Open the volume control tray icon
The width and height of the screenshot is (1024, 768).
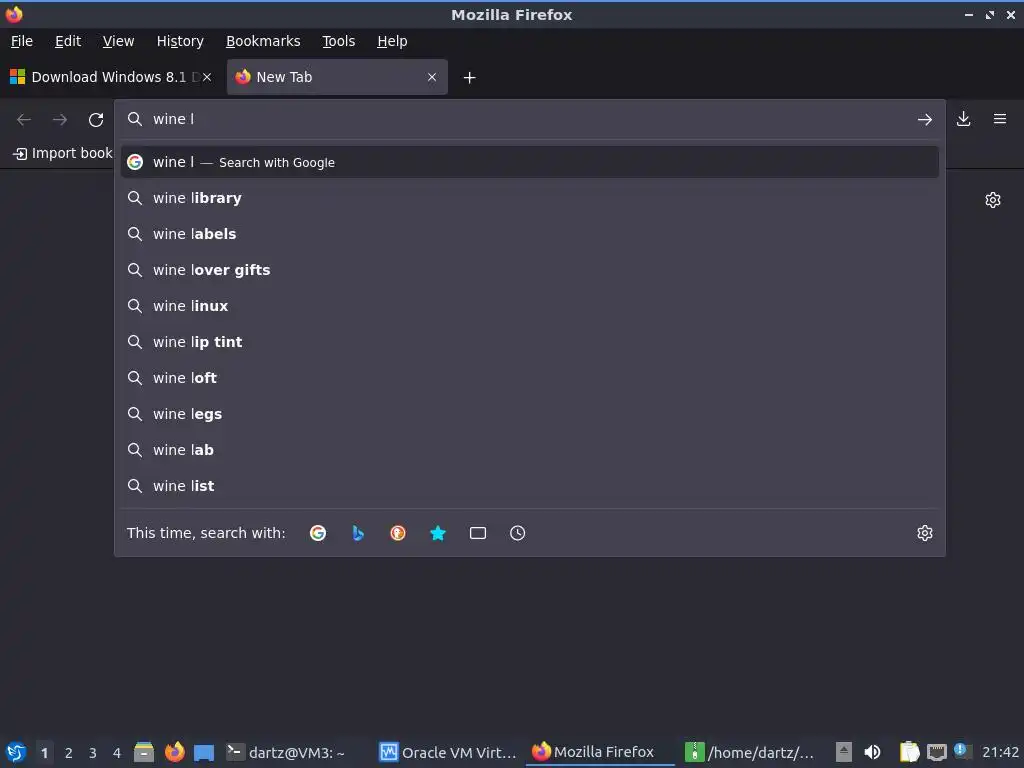pyautogui.click(x=872, y=752)
